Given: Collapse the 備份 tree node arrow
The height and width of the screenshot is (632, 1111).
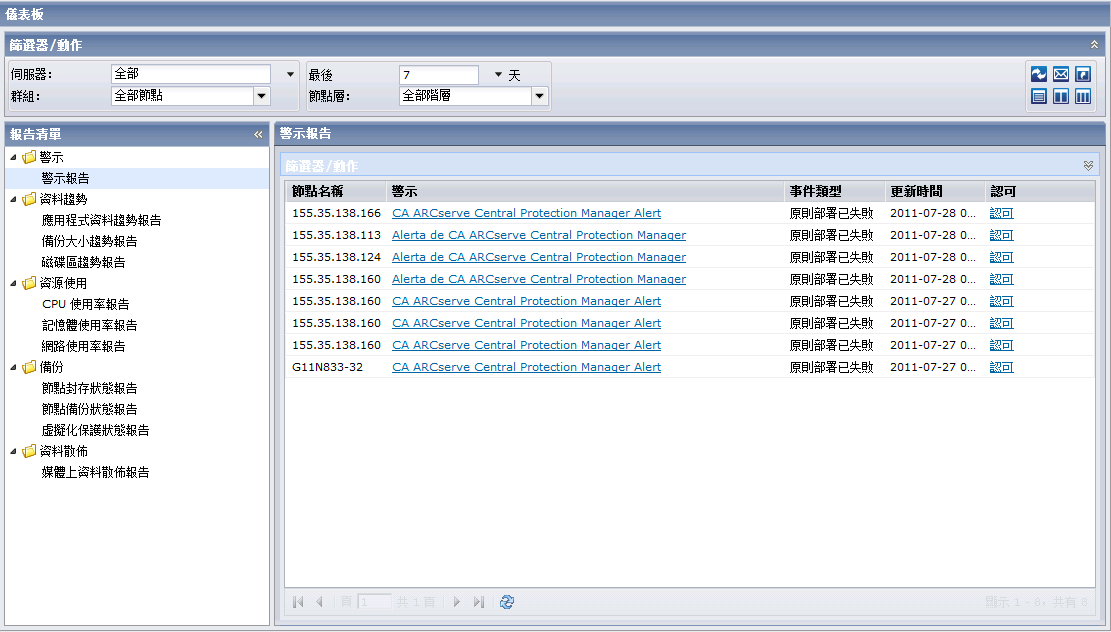Looking at the screenshot, I should tap(13, 367).
